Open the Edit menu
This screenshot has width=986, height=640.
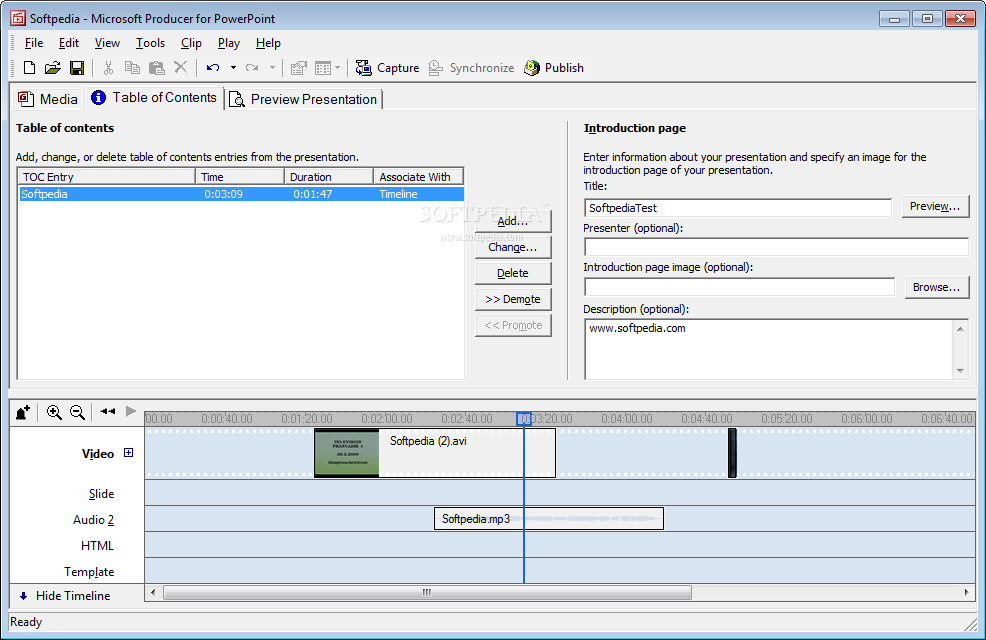(69, 43)
